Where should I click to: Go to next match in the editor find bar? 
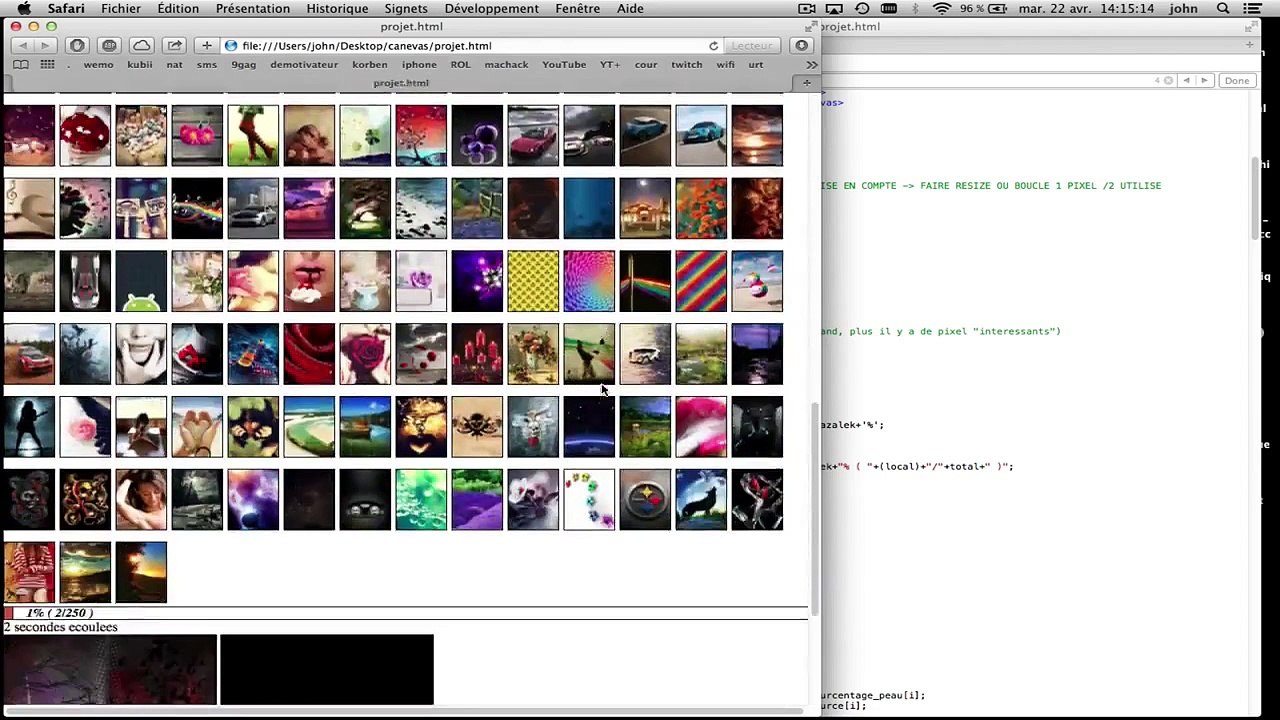[1204, 81]
